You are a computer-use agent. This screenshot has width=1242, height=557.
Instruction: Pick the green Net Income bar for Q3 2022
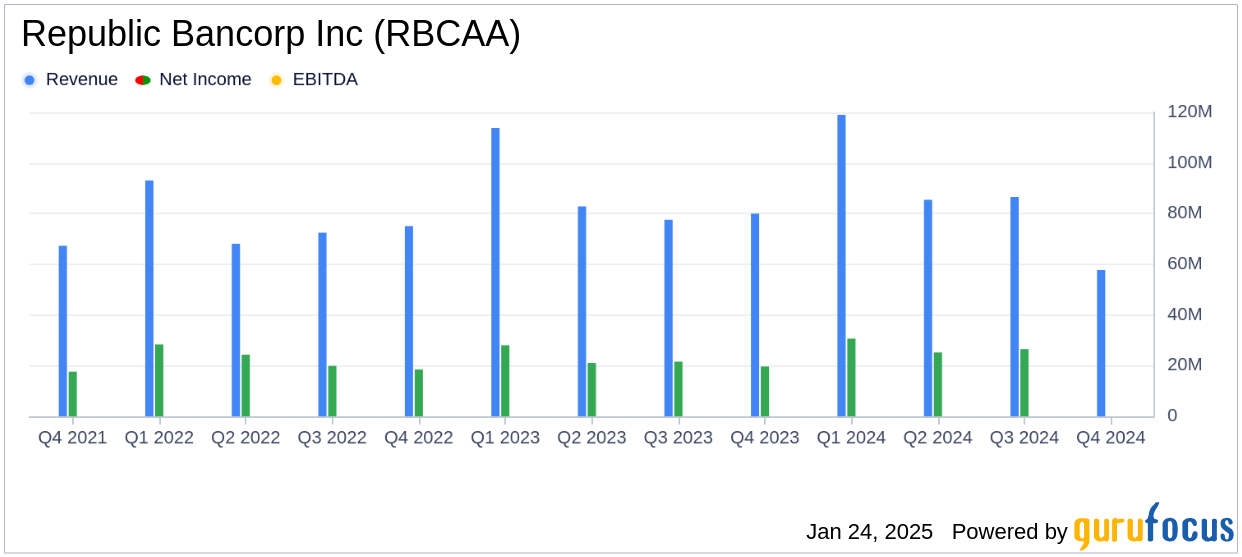(332, 391)
